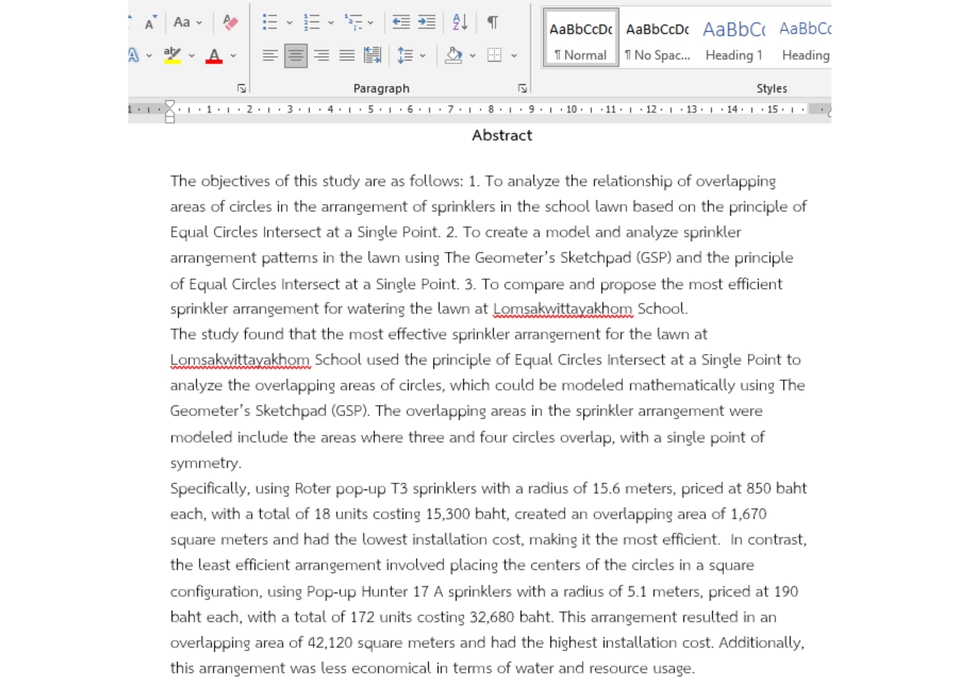Click first misspelled Lomsakwittayakhom before 'School.'
The height and width of the screenshot is (679, 960).
pos(563,309)
